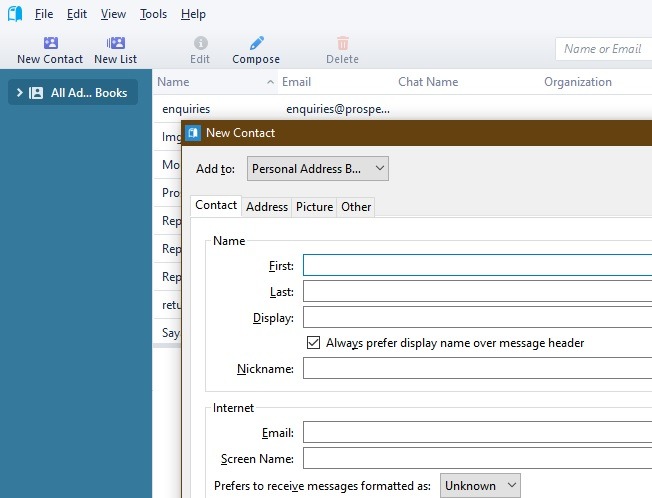
Task: Open the message format Unknown dropdown
Action: [480, 485]
